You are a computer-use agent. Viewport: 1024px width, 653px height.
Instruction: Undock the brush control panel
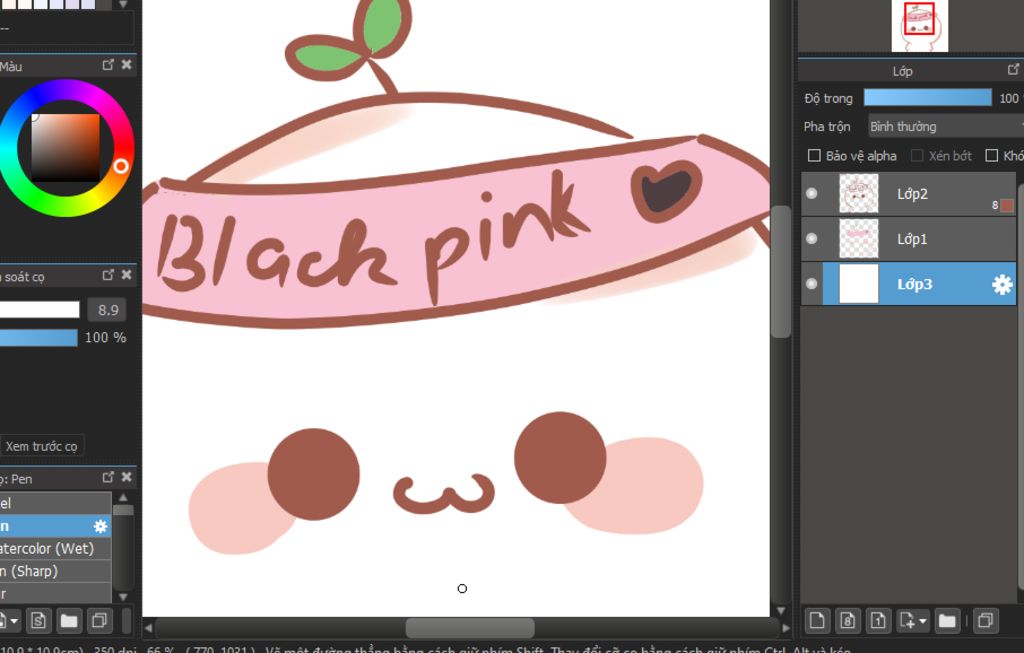coord(108,275)
